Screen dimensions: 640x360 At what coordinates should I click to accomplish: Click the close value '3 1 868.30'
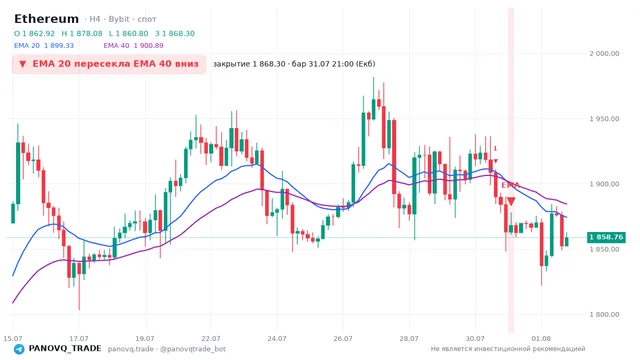175,33
